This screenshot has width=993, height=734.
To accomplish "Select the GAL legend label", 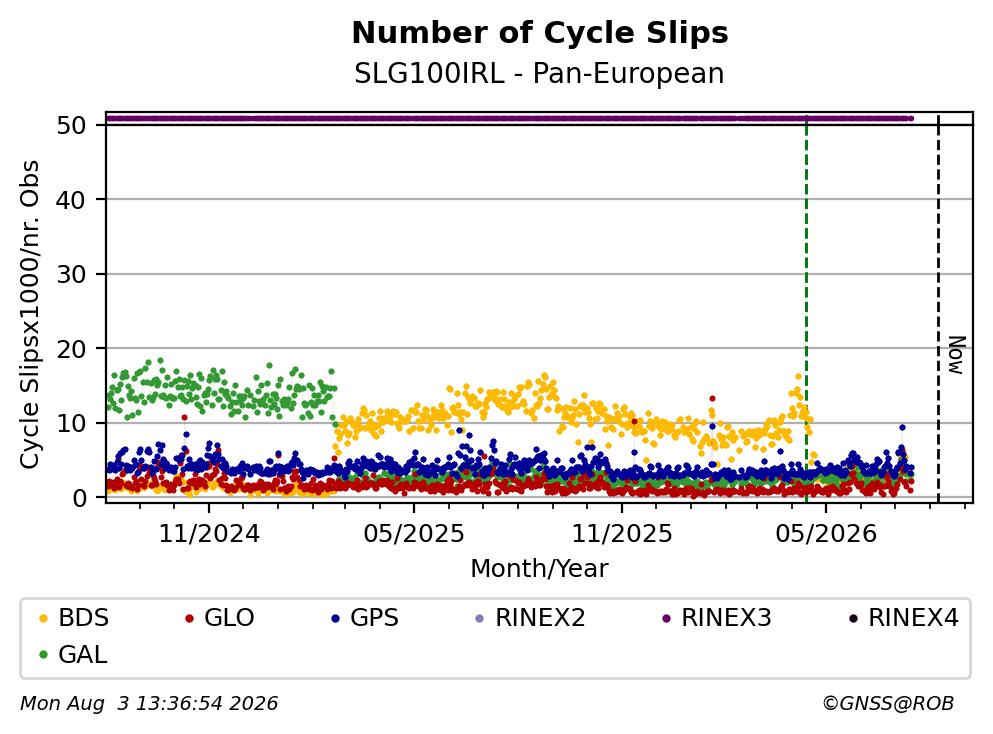I will 83,655.
